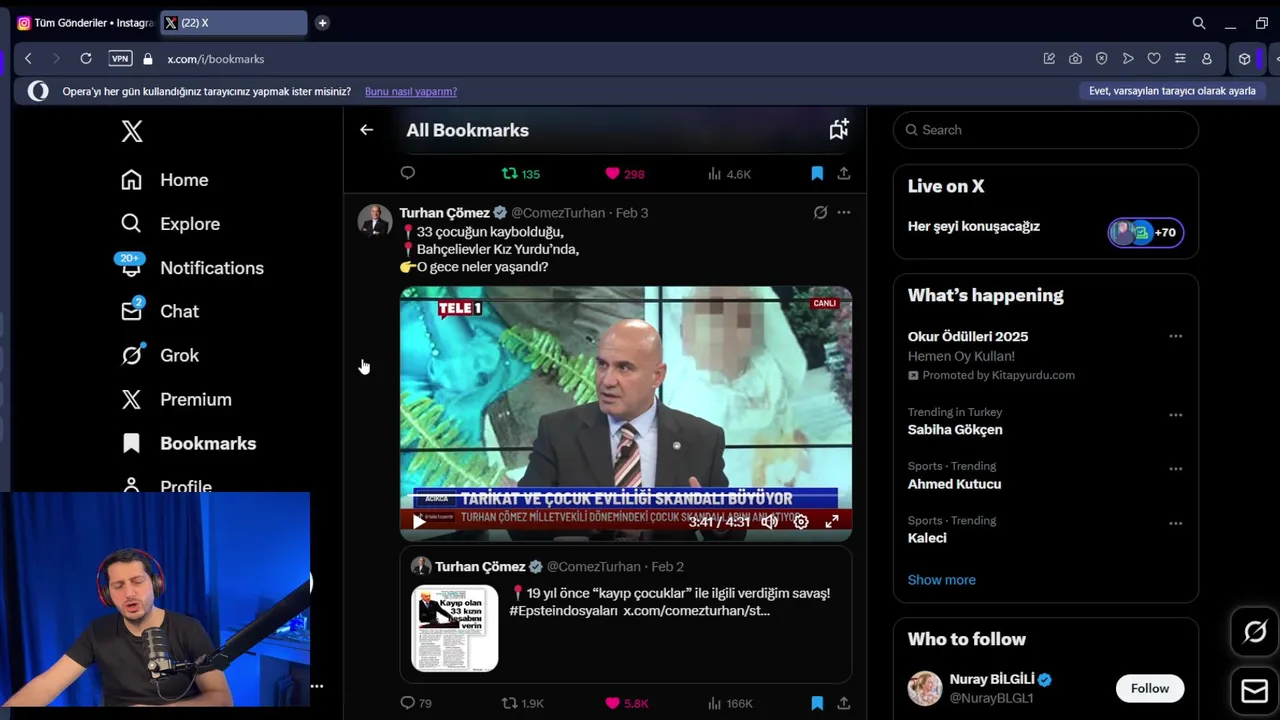This screenshot has width=1280, height=720.
Task: Open more options on Turhan Çömez Feb 3 post
Action: click(x=844, y=213)
